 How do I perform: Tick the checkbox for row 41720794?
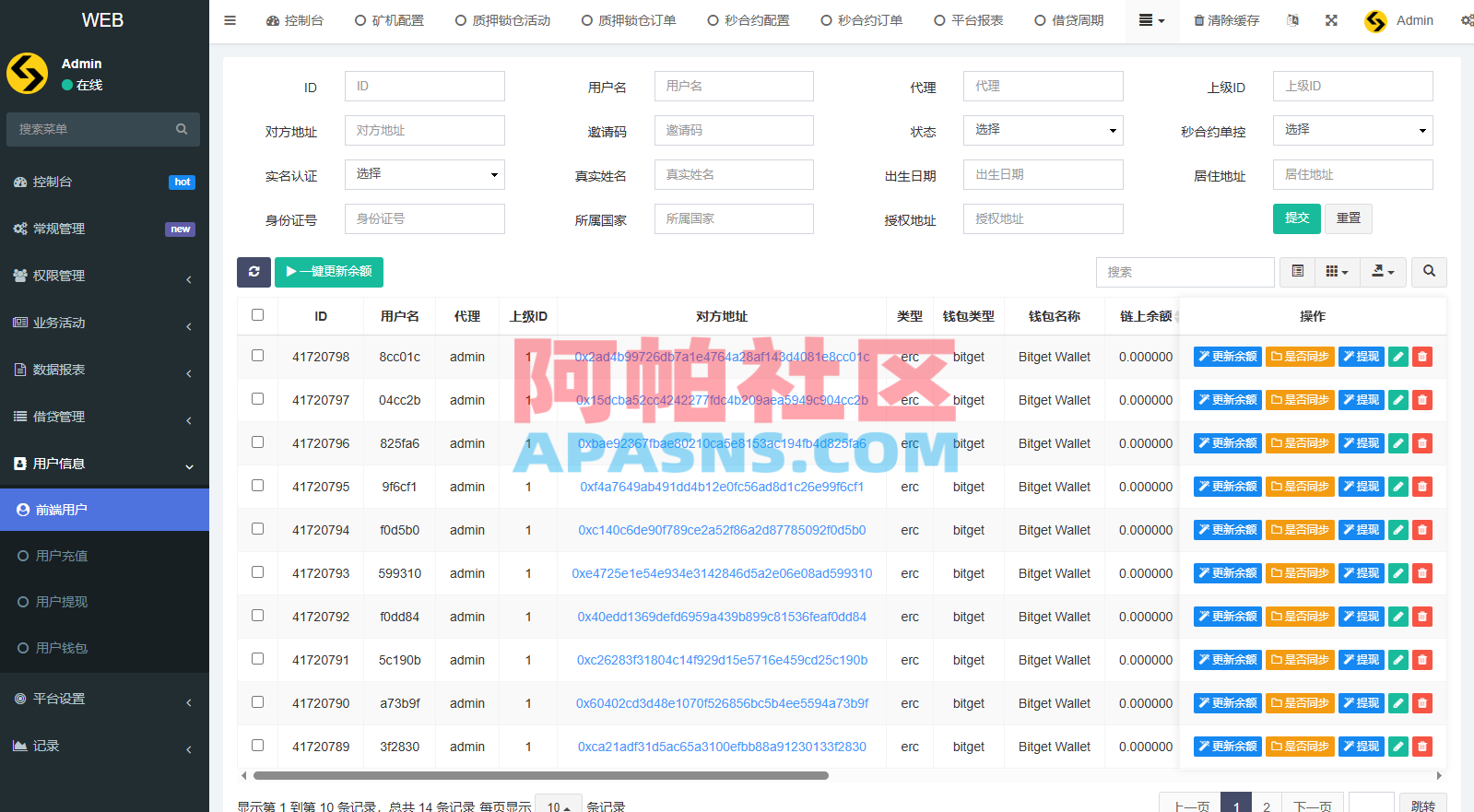(x=258, y=529)
